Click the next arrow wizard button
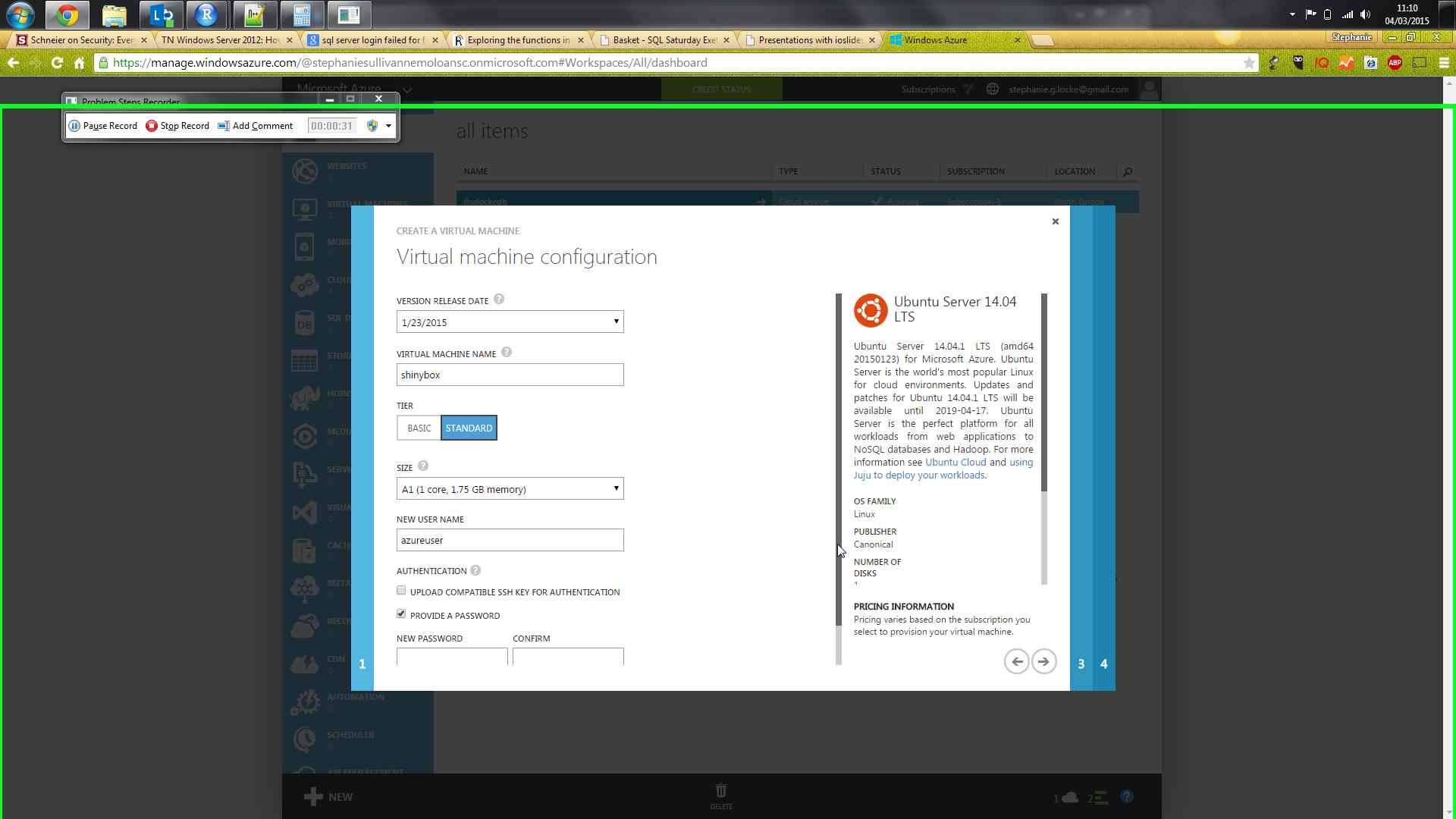This screenshot has height=819, width=1456. pos(1043,661)
